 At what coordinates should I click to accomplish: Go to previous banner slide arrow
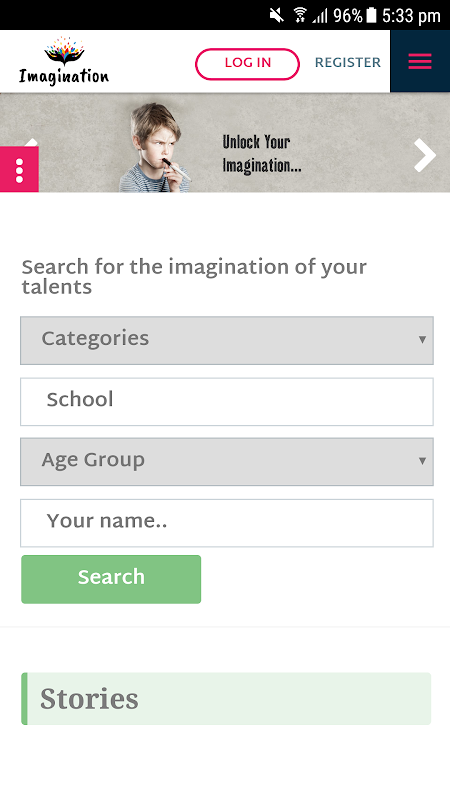coord(31,142)
